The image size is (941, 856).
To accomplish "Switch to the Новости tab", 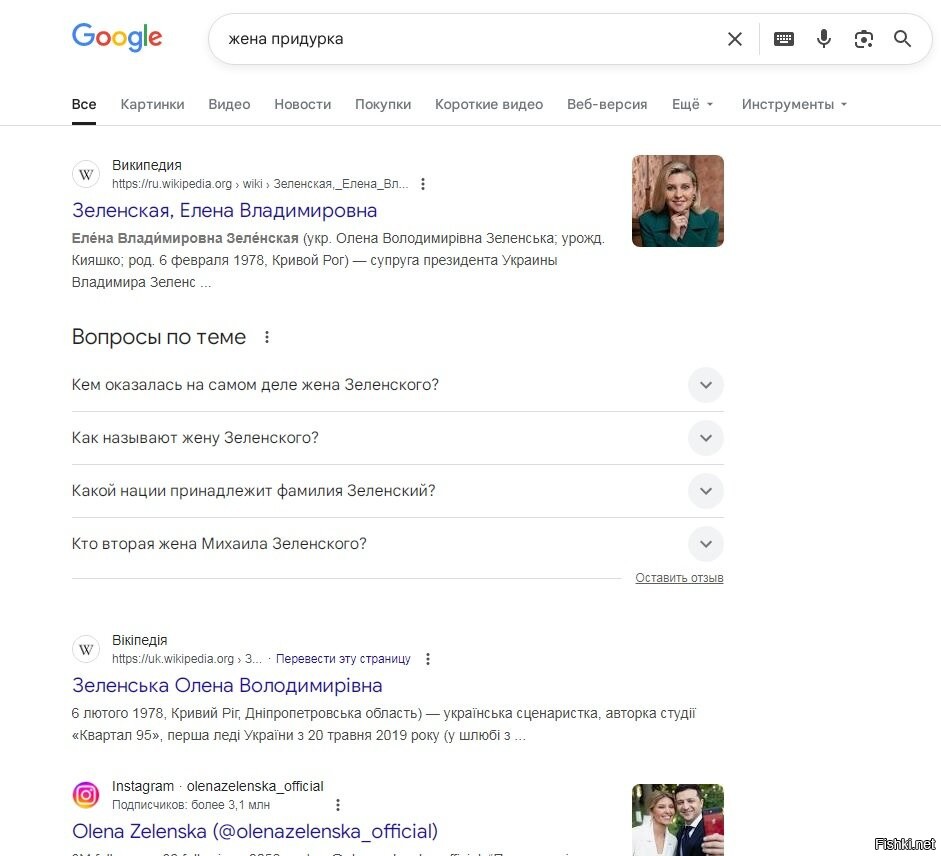I will point(302,104).
